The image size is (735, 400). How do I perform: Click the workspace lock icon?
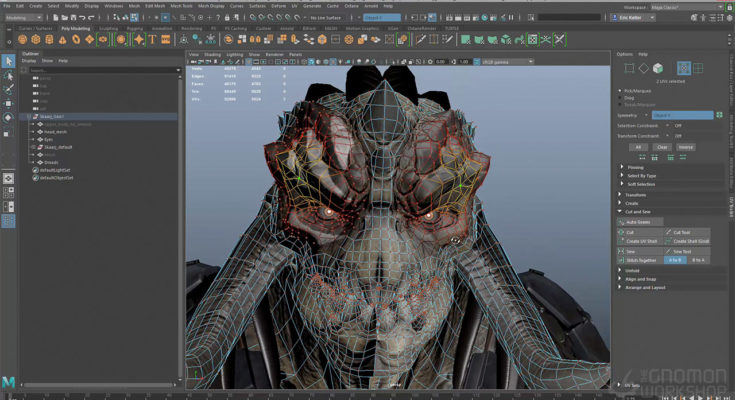coord(729,7)
